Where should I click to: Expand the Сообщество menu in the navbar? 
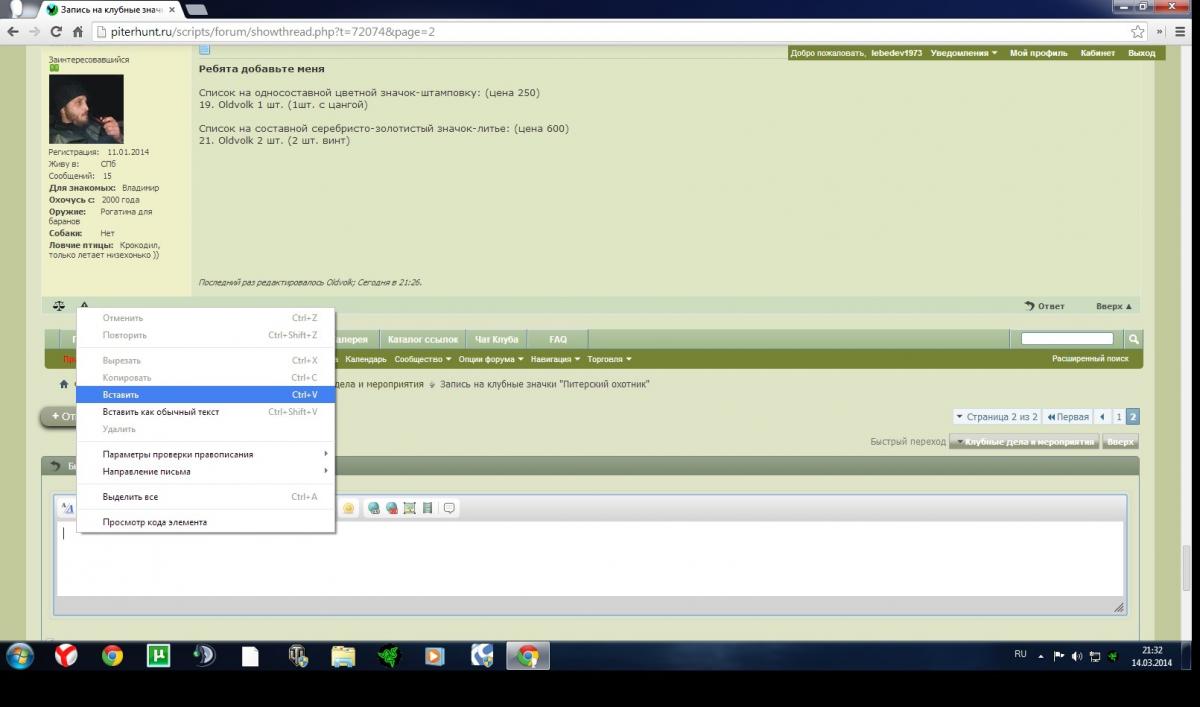[422, 359]
